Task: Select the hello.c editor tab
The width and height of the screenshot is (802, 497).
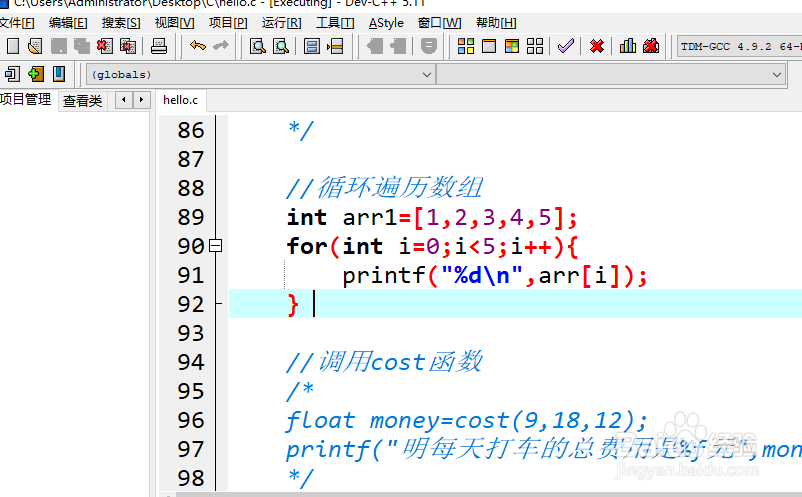Action: tap(181, 100)
